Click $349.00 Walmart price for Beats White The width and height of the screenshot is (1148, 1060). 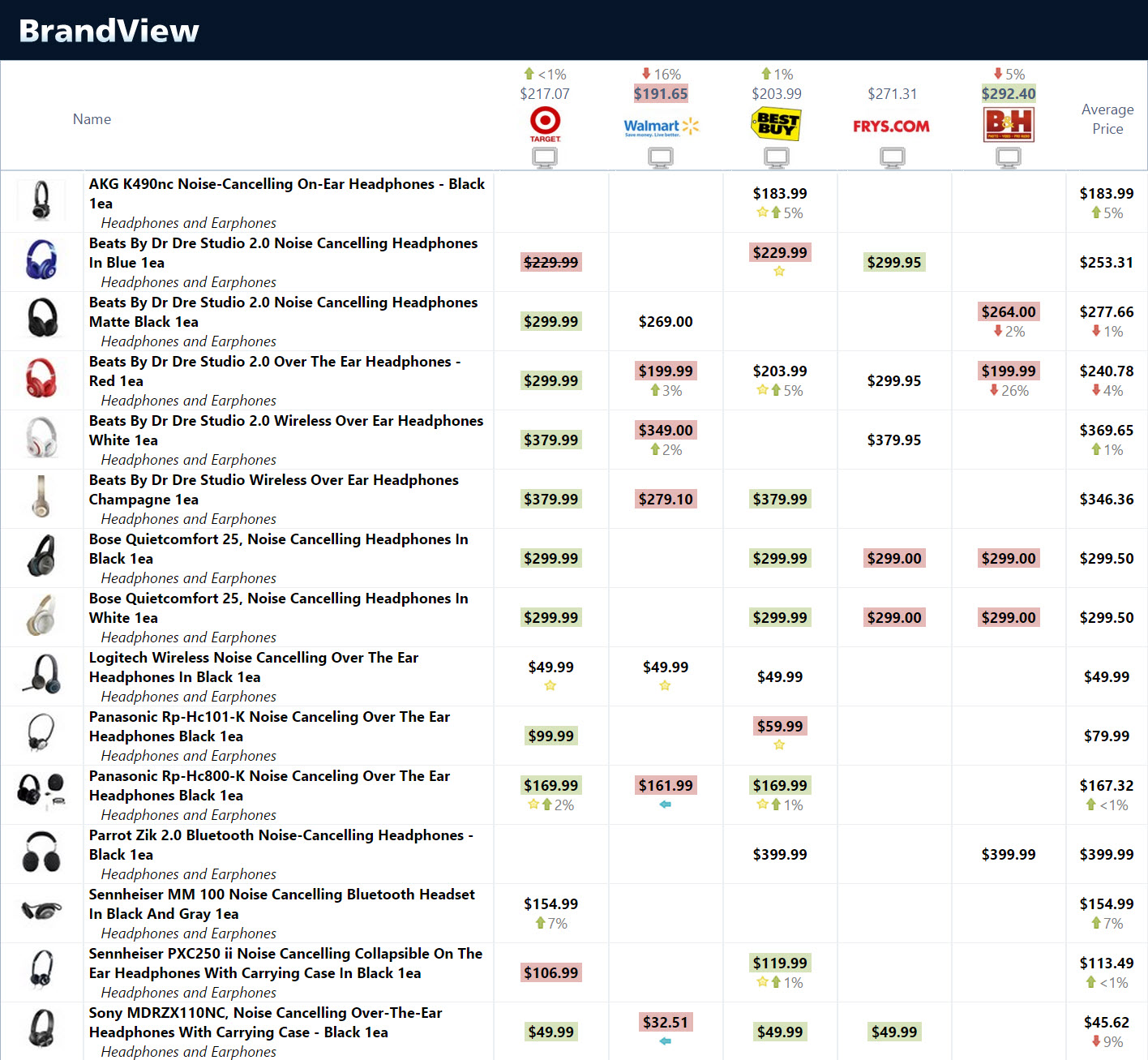coord(666,431)
